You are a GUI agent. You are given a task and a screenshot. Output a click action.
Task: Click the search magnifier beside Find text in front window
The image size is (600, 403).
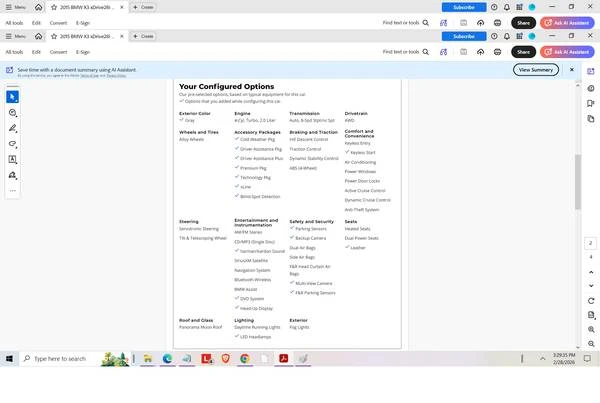point(426,52)
